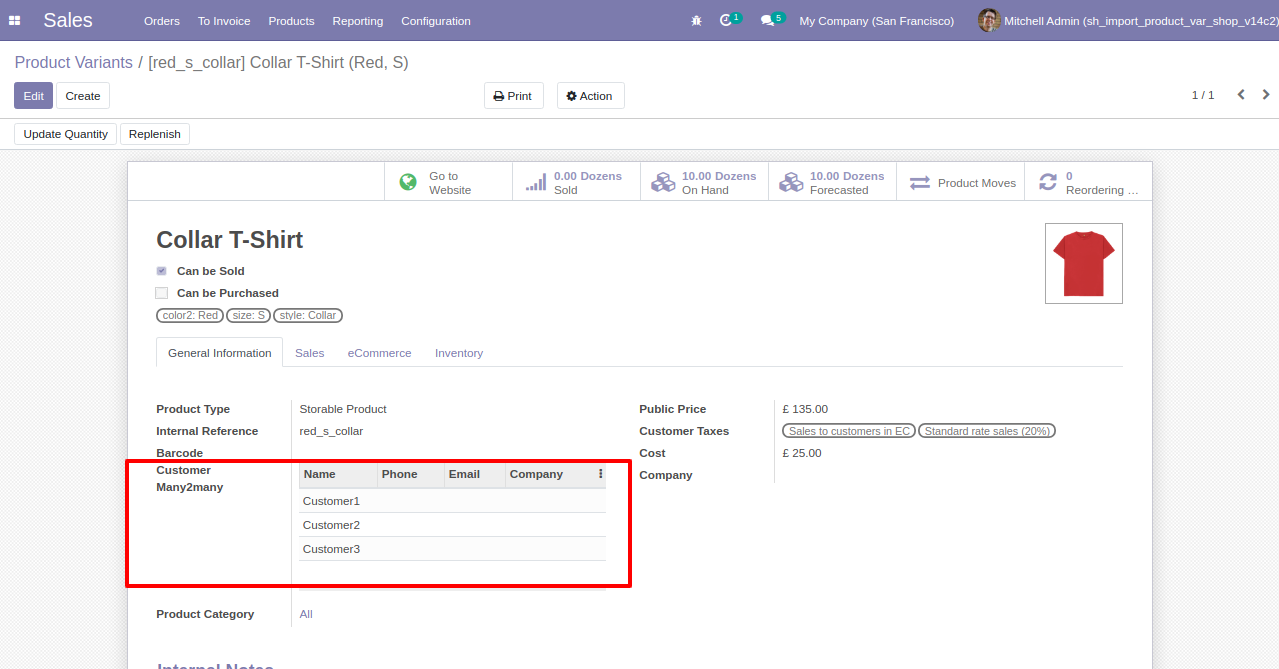The height and width of the screenshot is (669, 1279).
Task: Open the Products menu
Action: pos(291,21)
